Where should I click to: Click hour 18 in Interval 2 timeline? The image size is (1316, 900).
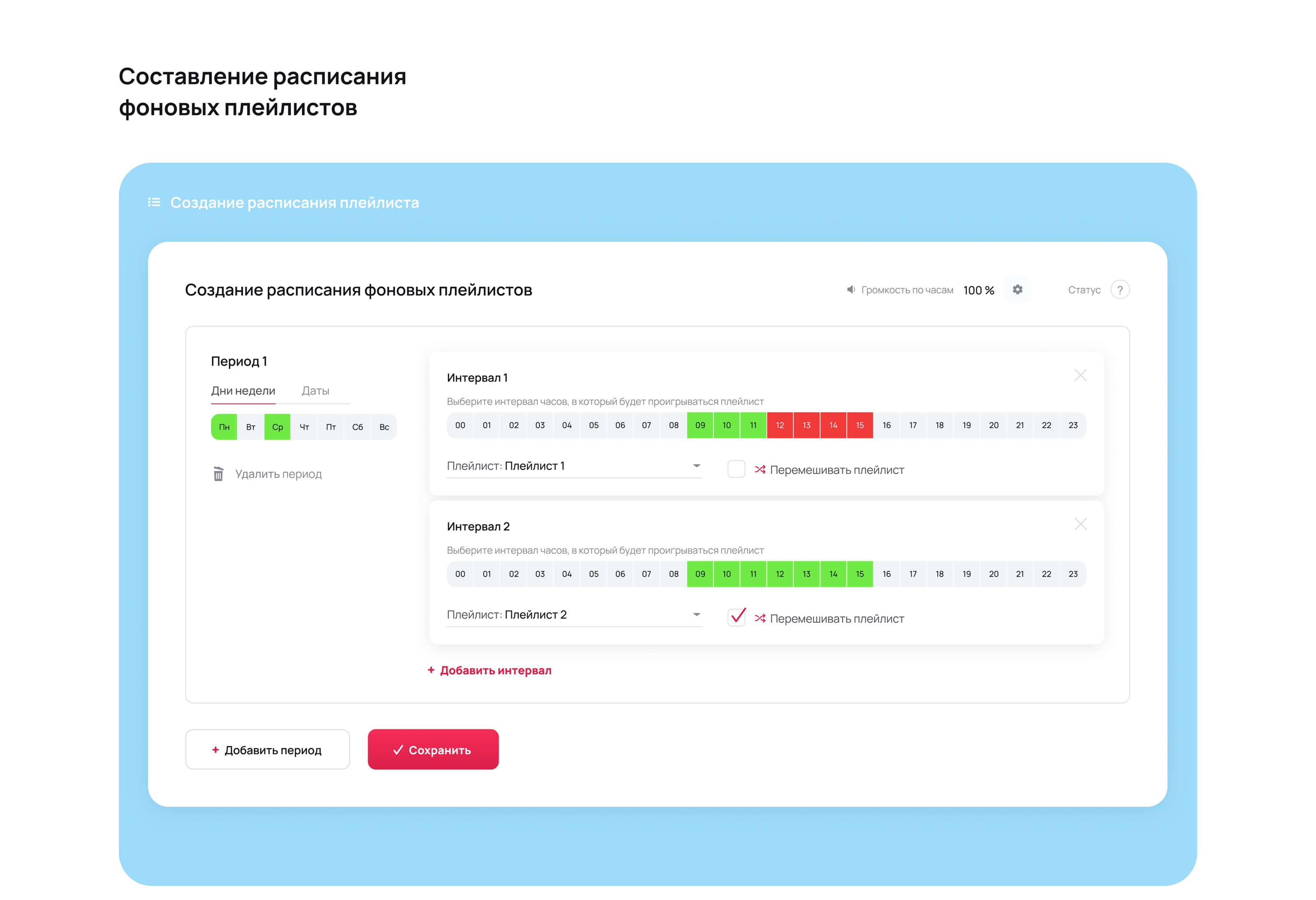(x=939, y=574)
